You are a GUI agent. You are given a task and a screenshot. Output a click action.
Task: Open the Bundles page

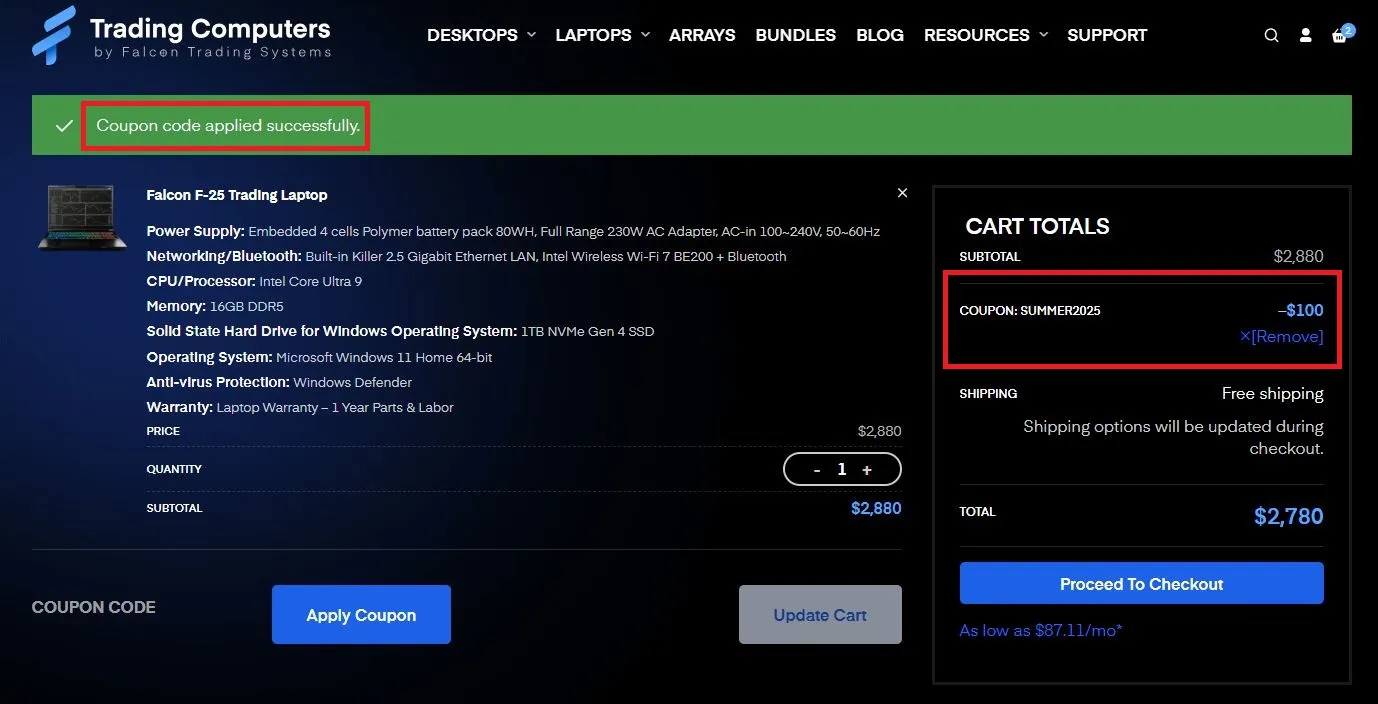pos(796,35)
